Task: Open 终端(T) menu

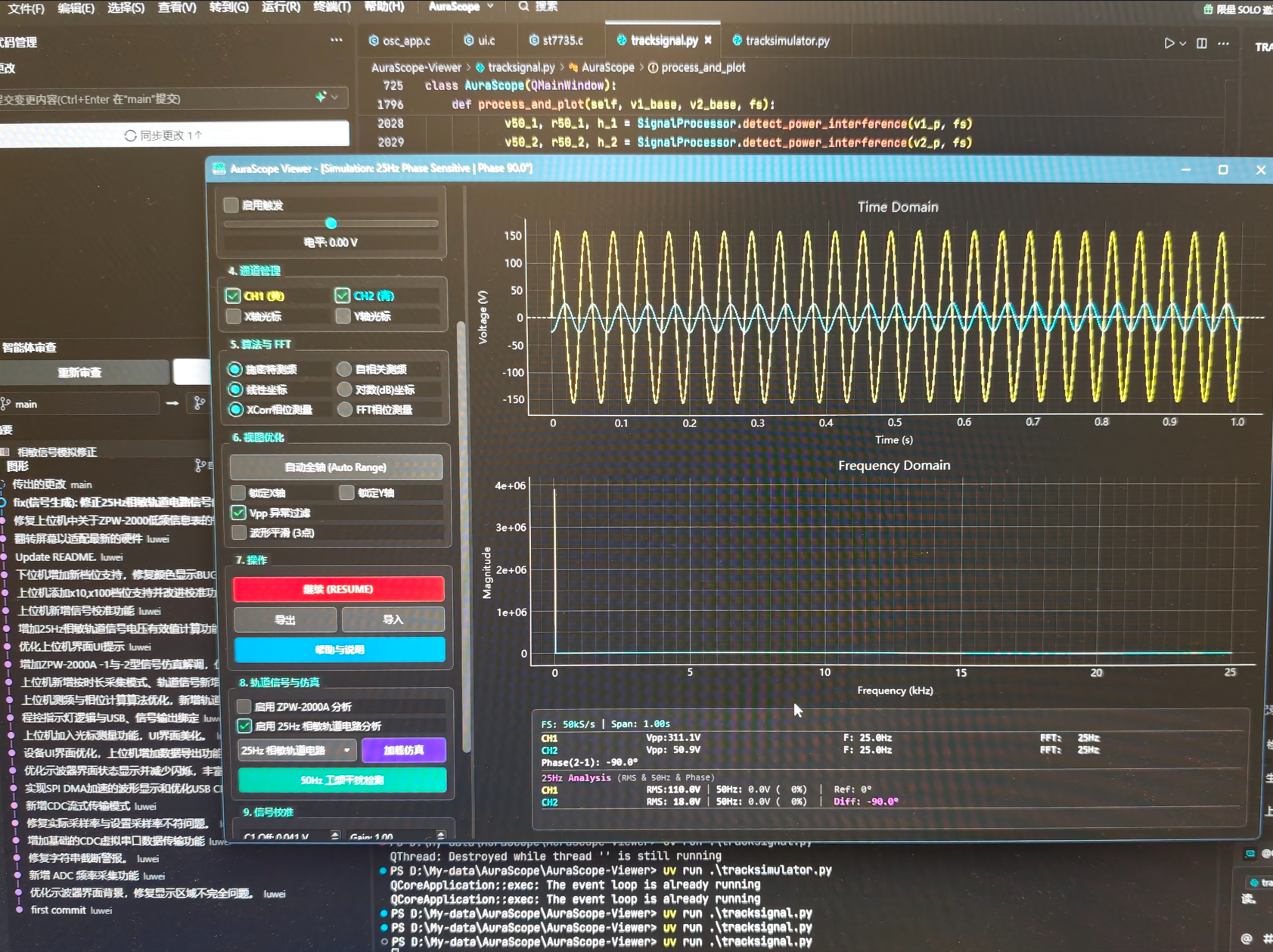Action: [332, 7]
